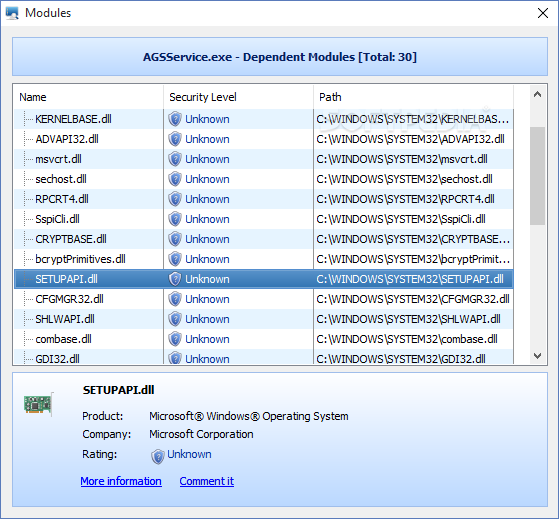This screenshot has height=519, width=559.
Task: Click the path C:\WINDOWS\SYSTEM32\msvcrt.dll
Action: click(x=402, y=159)
